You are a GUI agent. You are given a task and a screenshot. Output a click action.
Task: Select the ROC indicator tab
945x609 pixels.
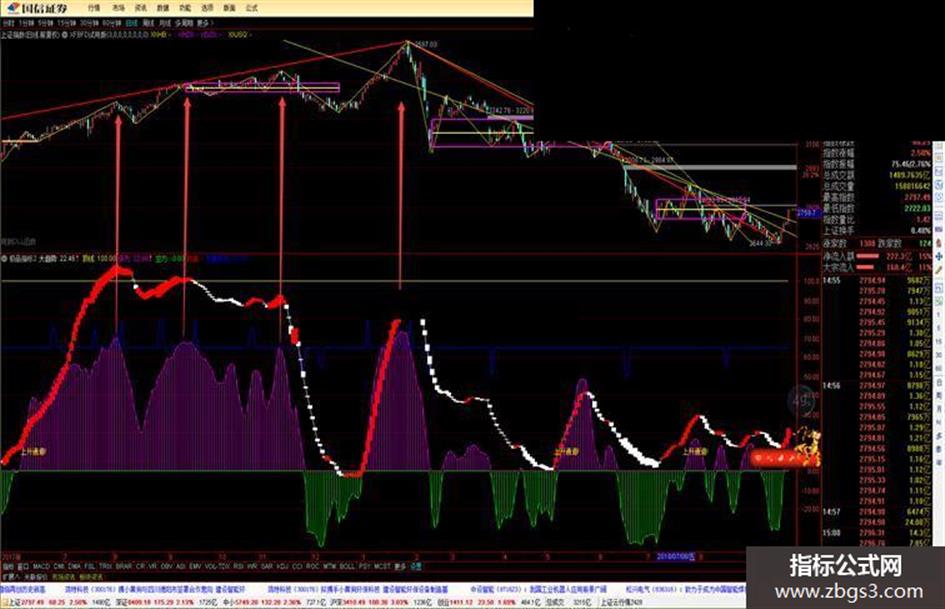coord(313,567)
